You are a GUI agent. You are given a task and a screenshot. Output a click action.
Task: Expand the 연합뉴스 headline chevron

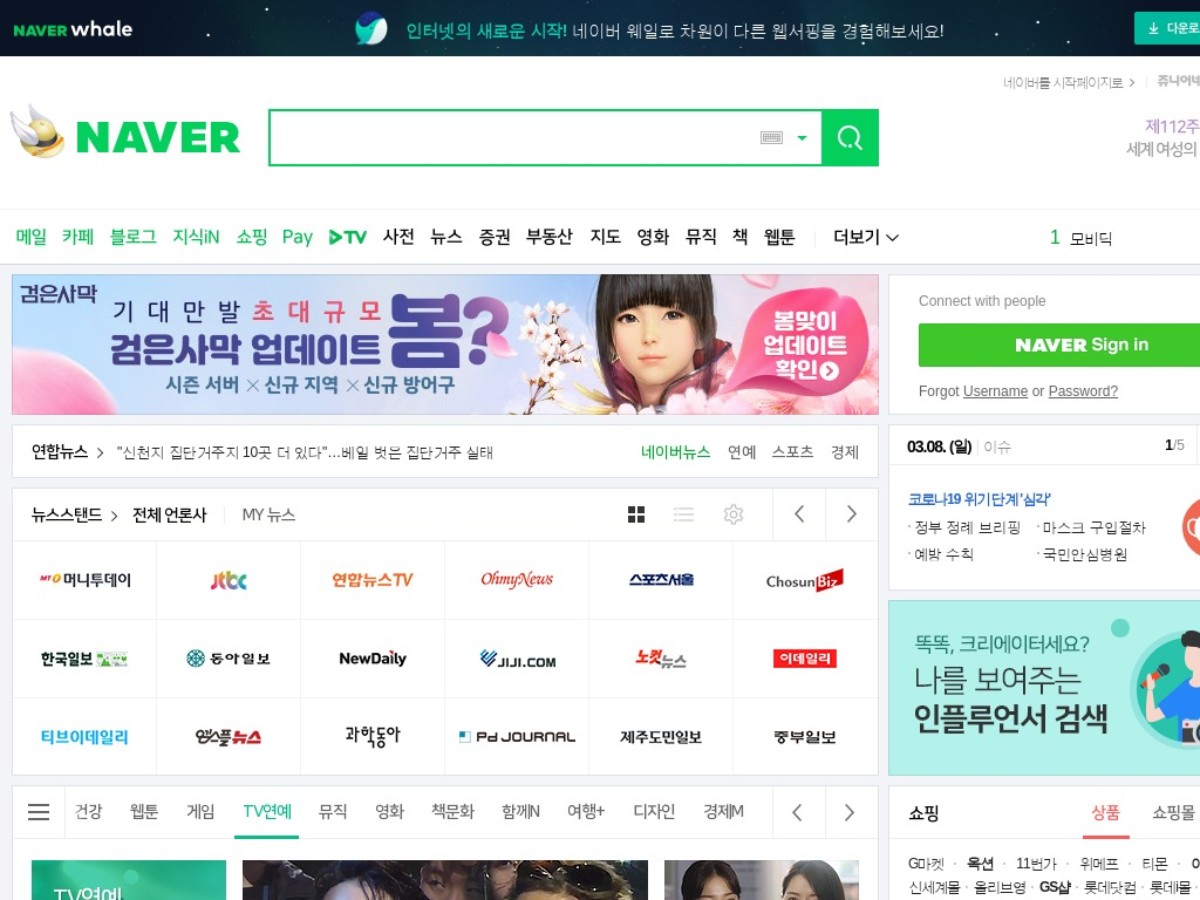pos(100,452)
